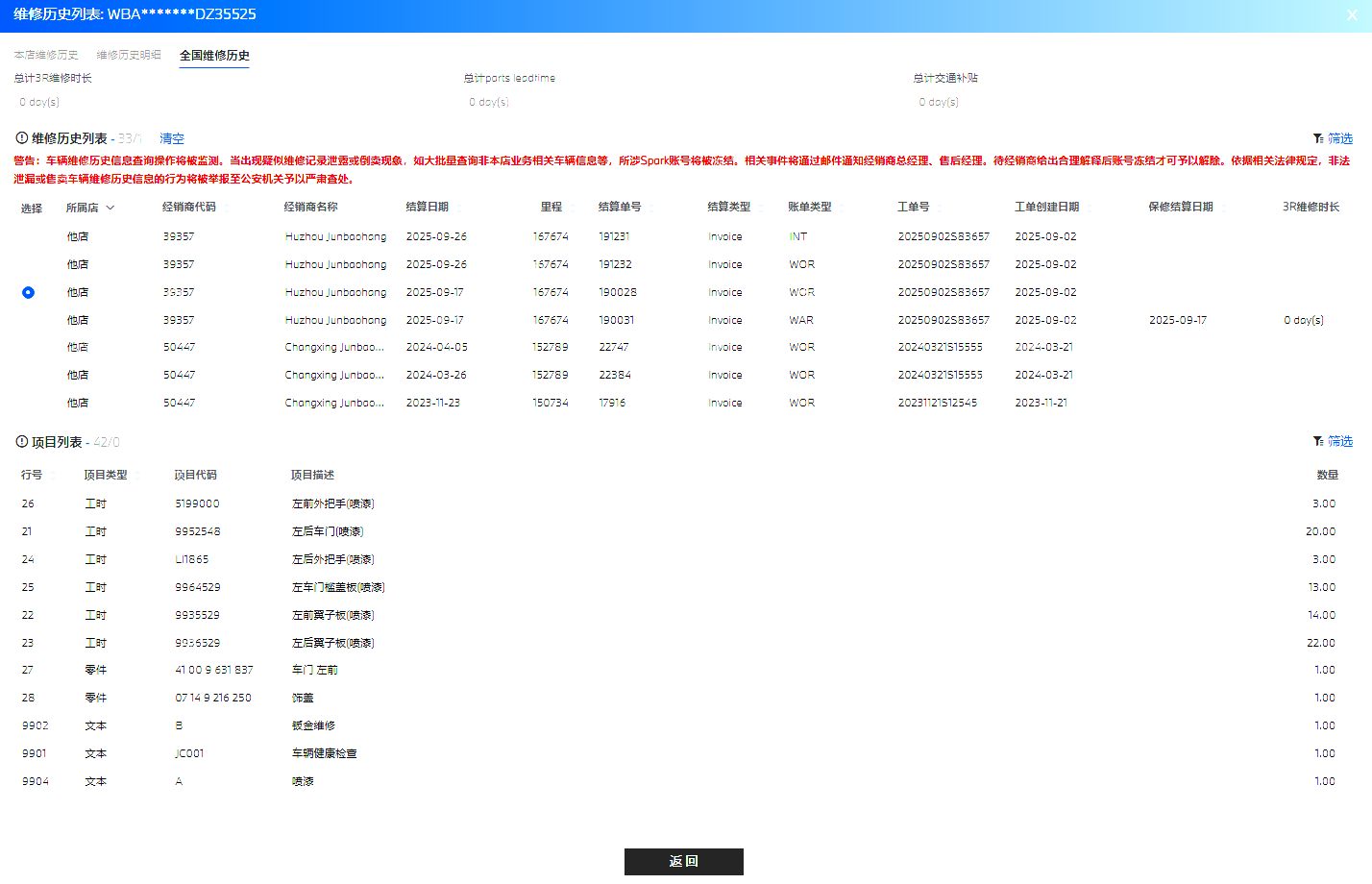Click the sort icon next to 行号

tap(52, 476)
